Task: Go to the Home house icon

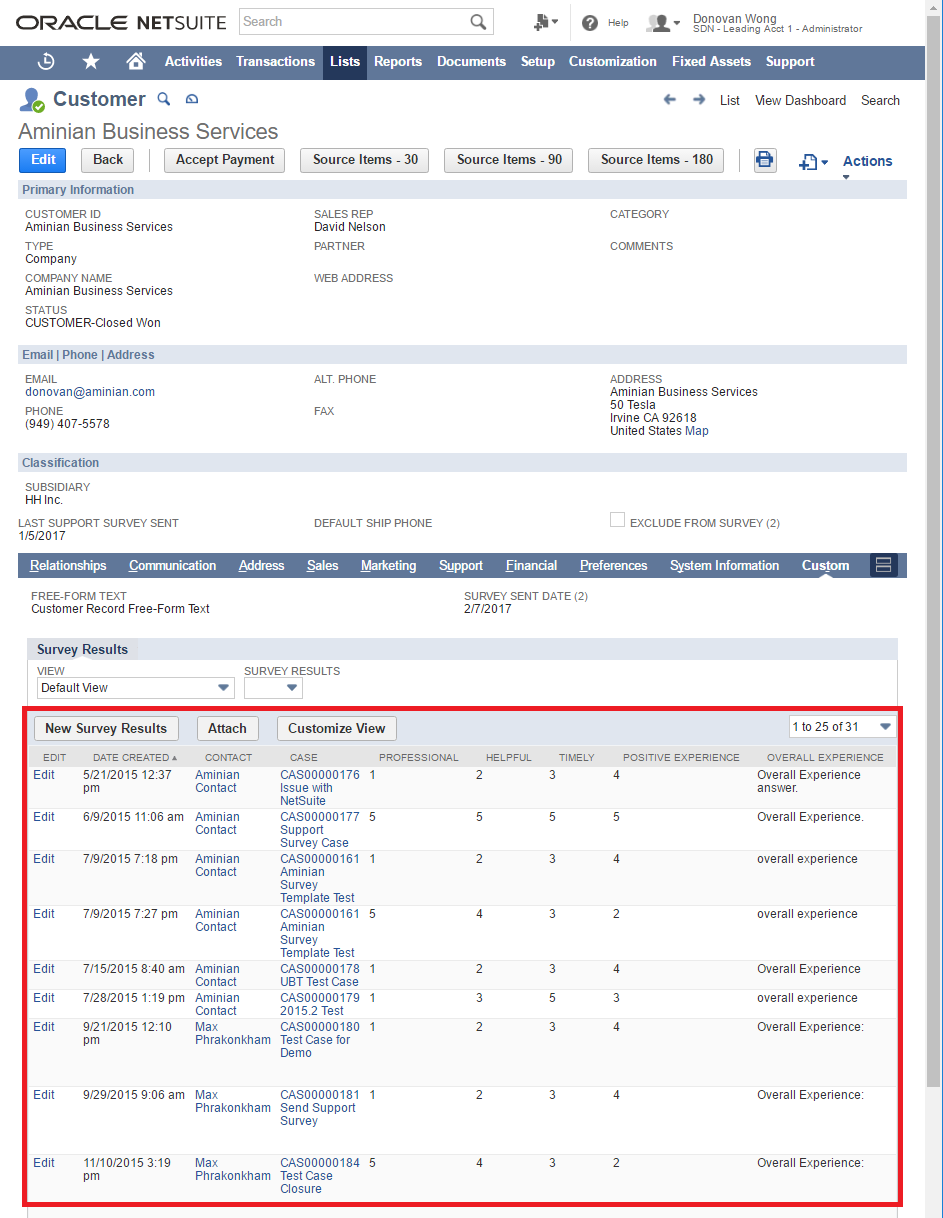Action: [136, 62]
